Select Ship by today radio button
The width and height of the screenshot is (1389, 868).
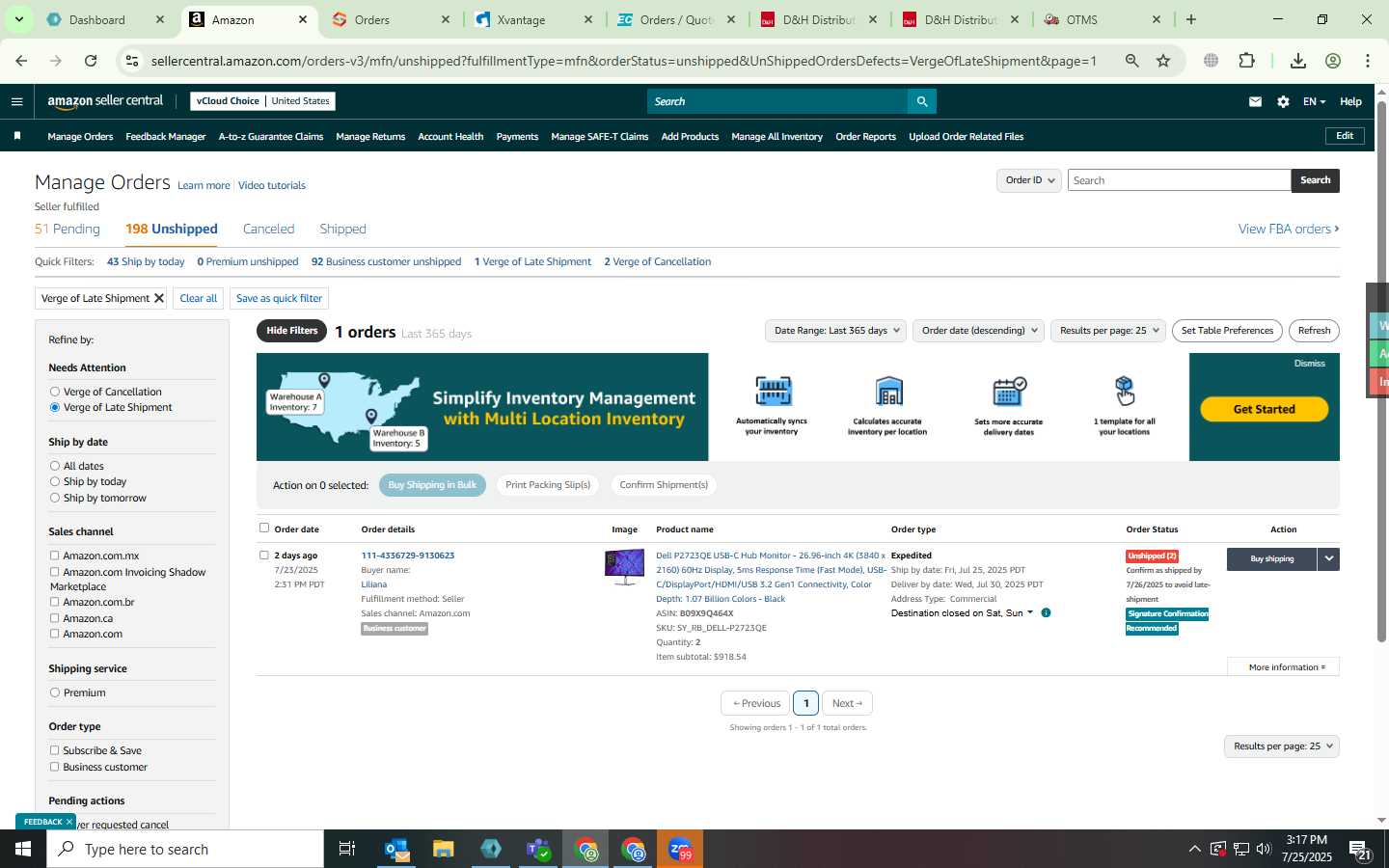[x=55, y=481]
